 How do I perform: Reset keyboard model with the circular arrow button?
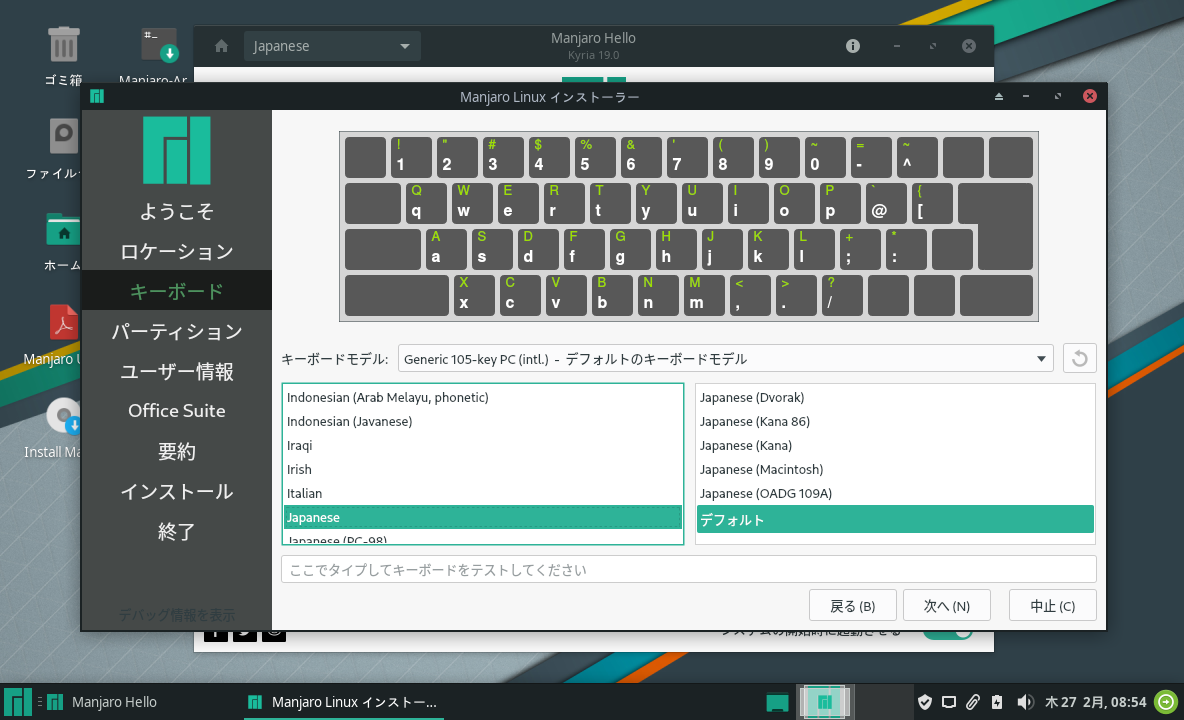tap(1079, 358)
